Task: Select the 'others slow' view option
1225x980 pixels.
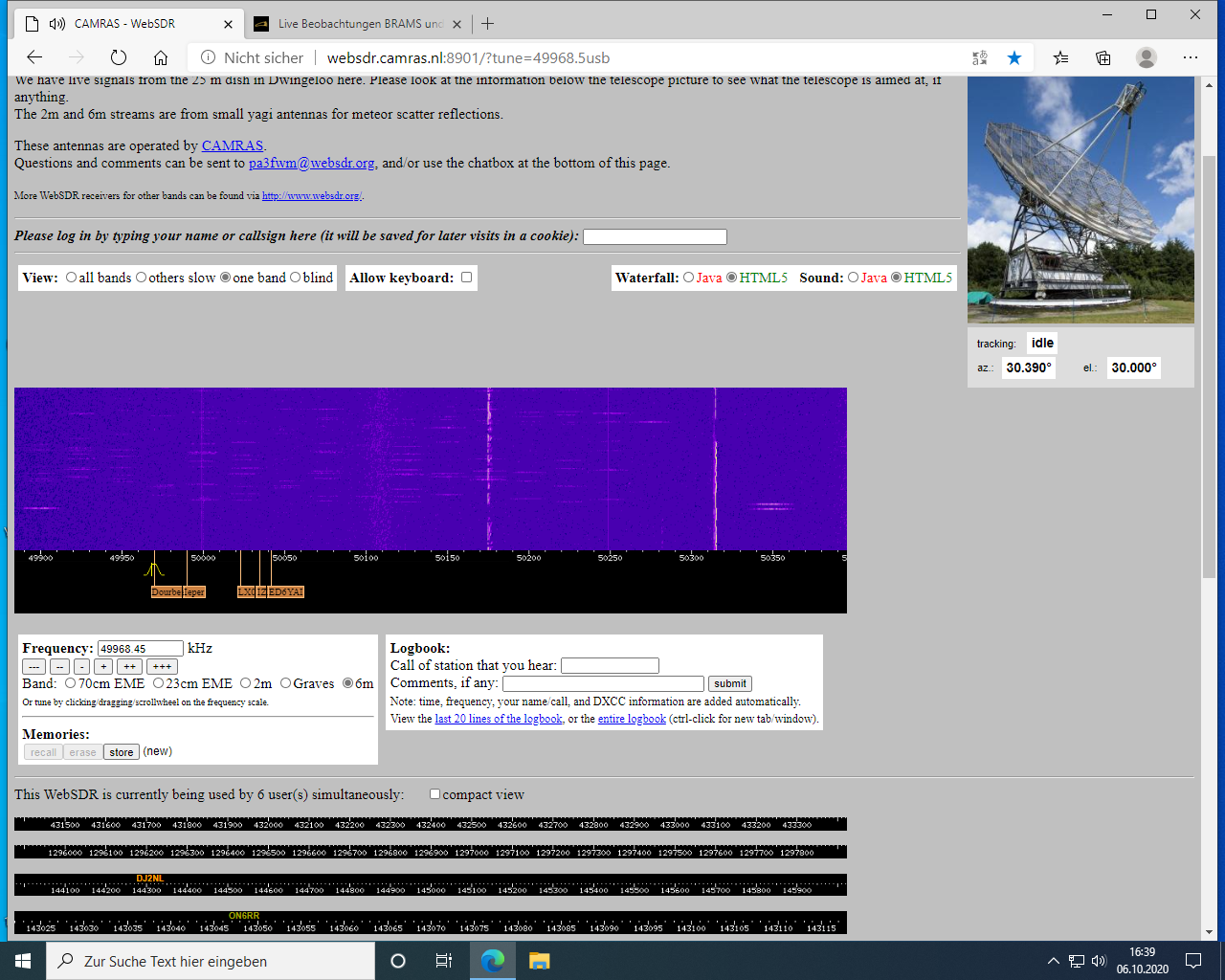Action: tap(141, 278)
